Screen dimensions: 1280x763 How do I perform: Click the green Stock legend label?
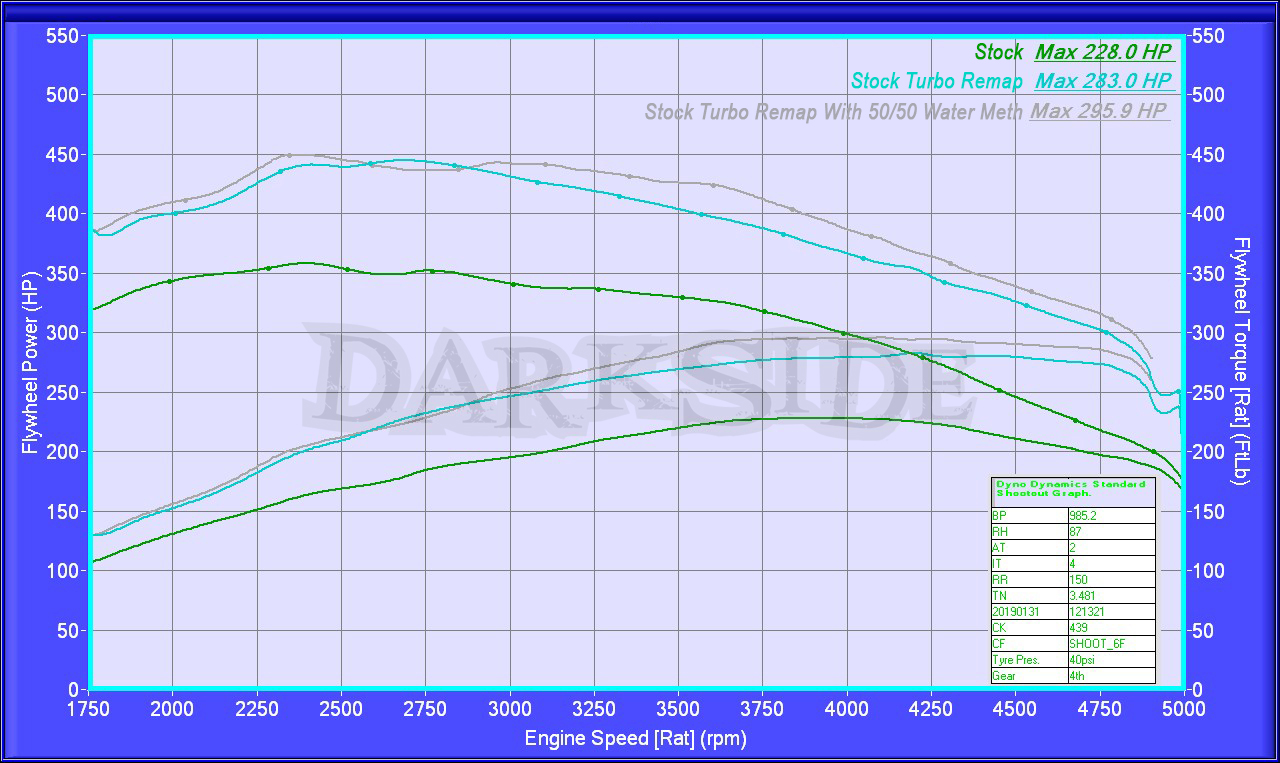coord(998,53)
